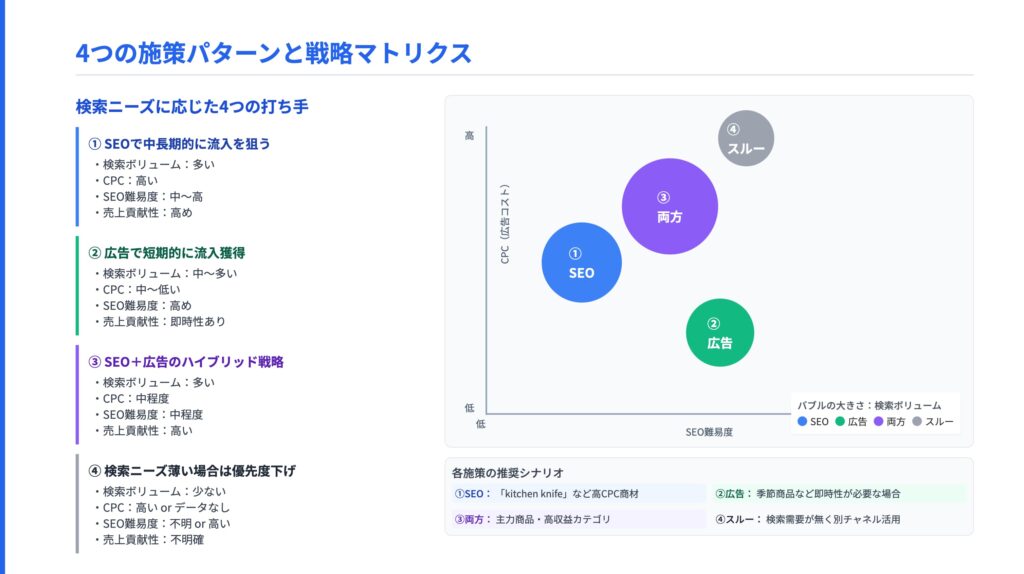Click the slide title 4つの施策パターンと戦略マトリクス
The image size is (1024, 574).
point(273,53)
